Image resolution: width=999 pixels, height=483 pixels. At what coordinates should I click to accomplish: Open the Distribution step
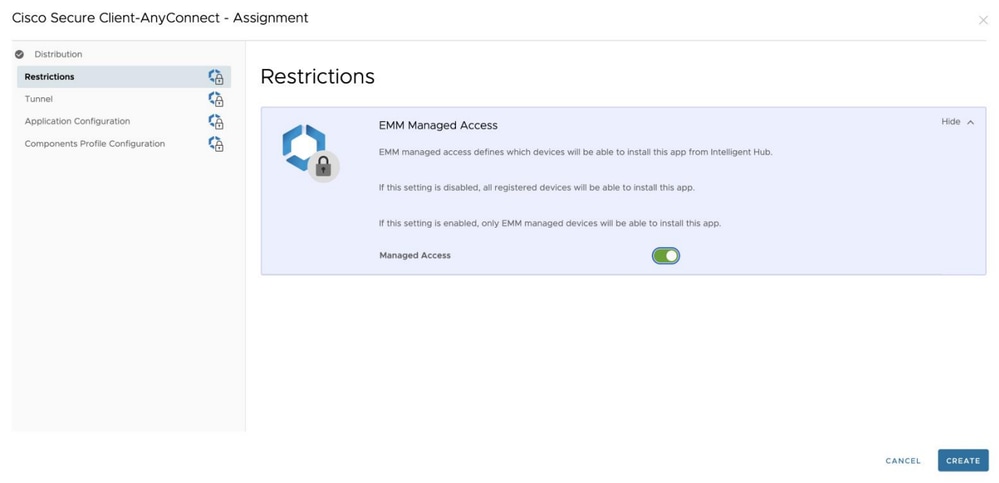pyautogui.click(x=58, y=54)
